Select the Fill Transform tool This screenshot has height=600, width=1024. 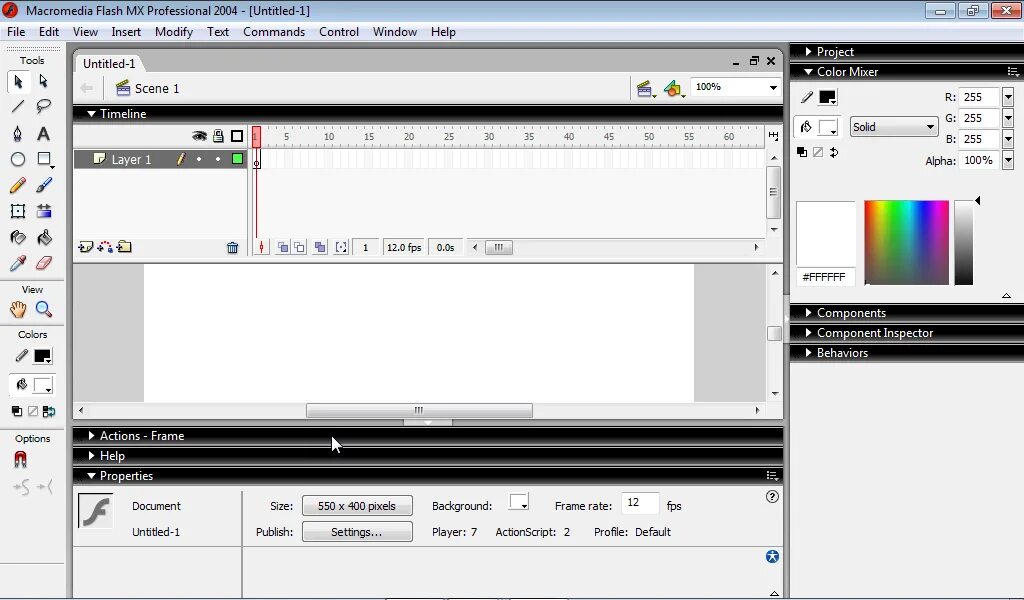tap(44, 211)
